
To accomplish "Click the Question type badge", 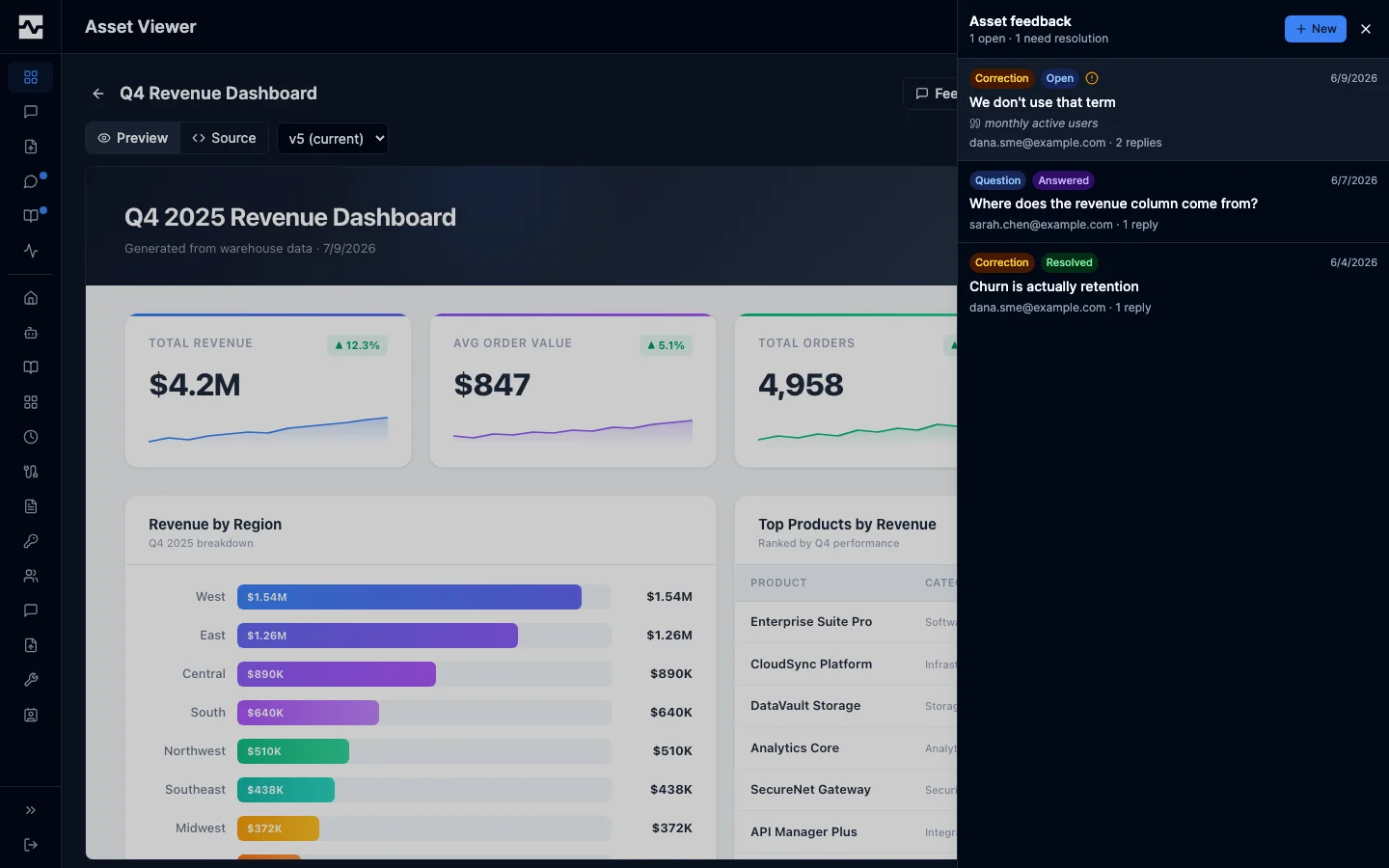I will tap(997, 180).
